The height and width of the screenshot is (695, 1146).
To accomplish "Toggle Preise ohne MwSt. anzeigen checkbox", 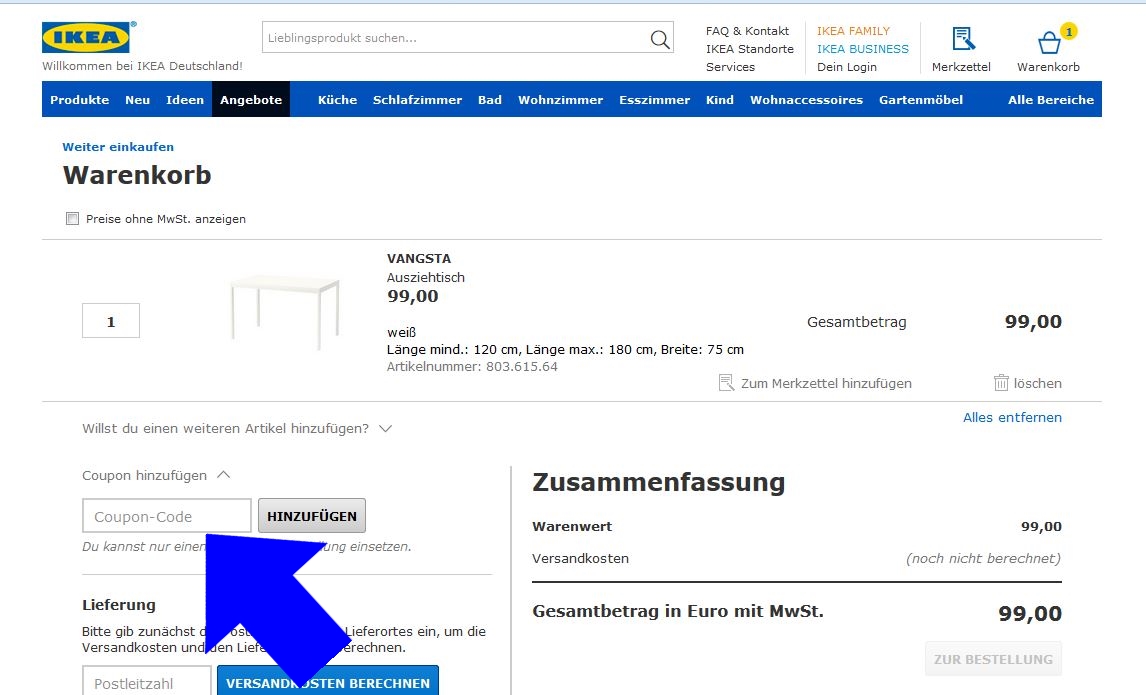I will point(72,219).
